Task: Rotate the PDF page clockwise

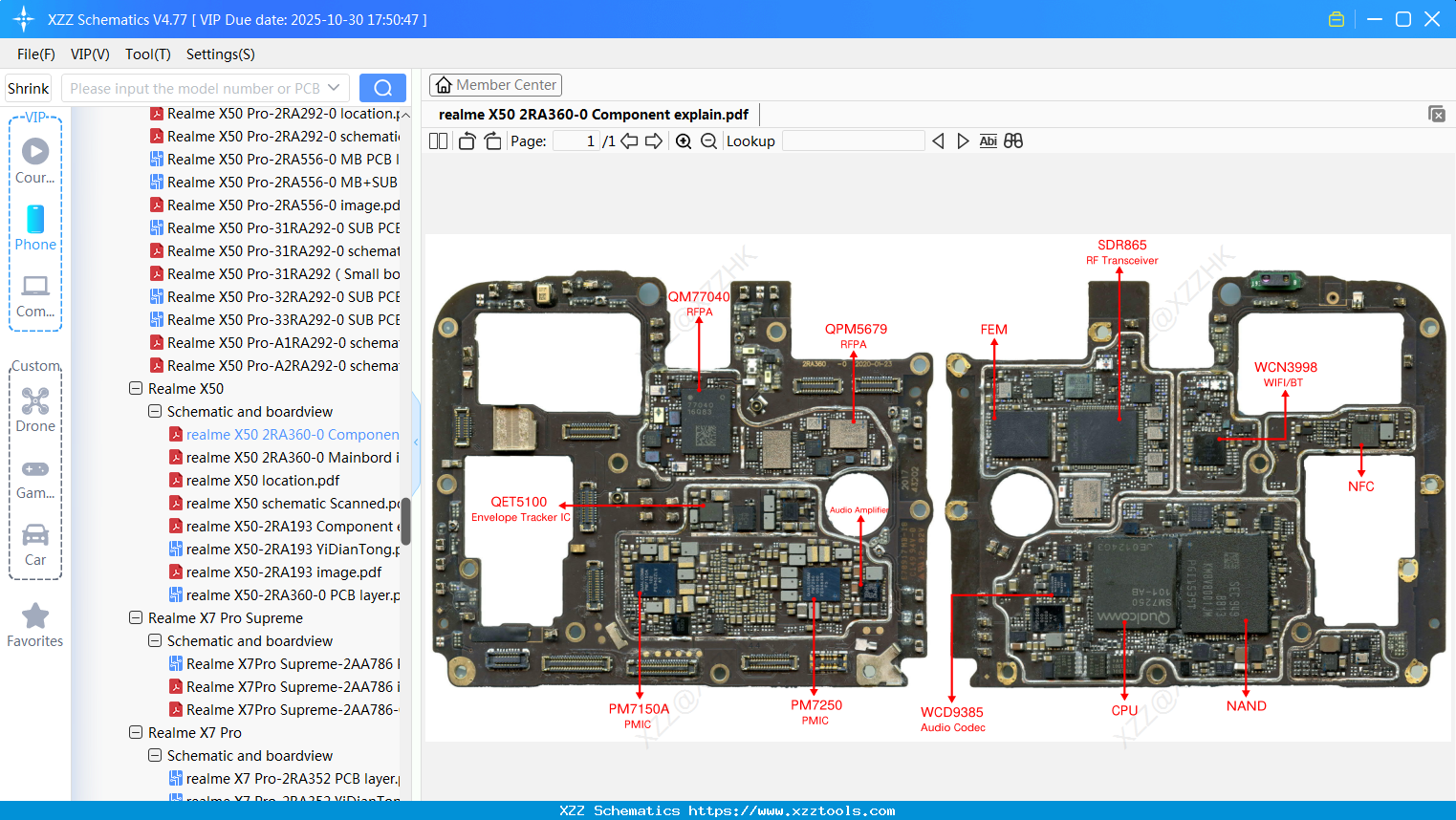Action: 492,140
